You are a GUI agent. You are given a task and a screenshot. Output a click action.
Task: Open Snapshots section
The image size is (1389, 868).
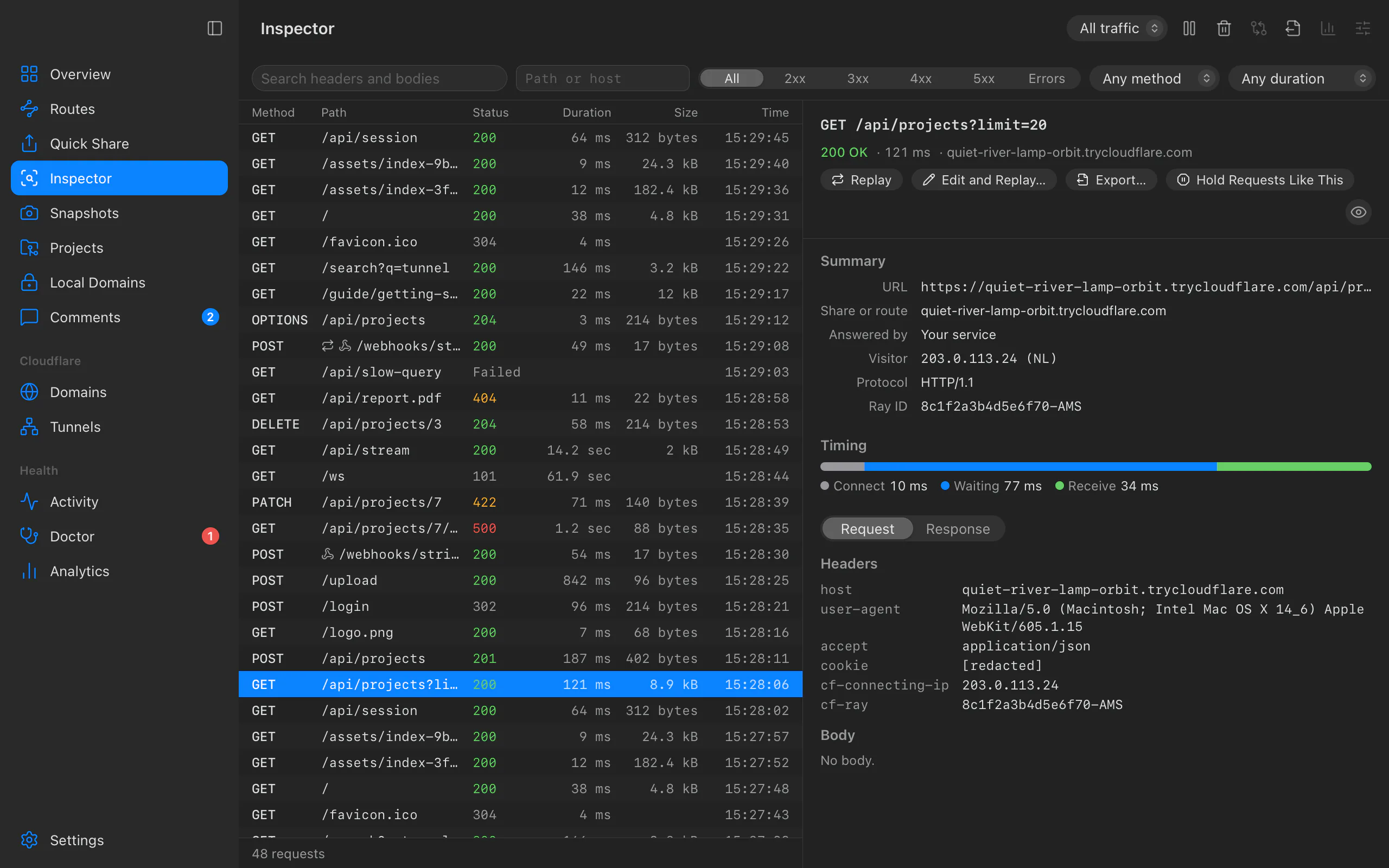coord(119,213)
